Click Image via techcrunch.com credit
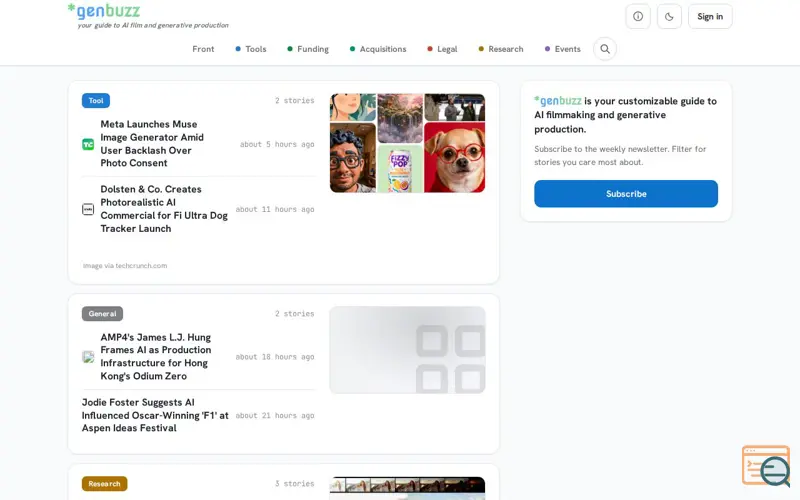800x500 pixels. click(x=125, y=266)
